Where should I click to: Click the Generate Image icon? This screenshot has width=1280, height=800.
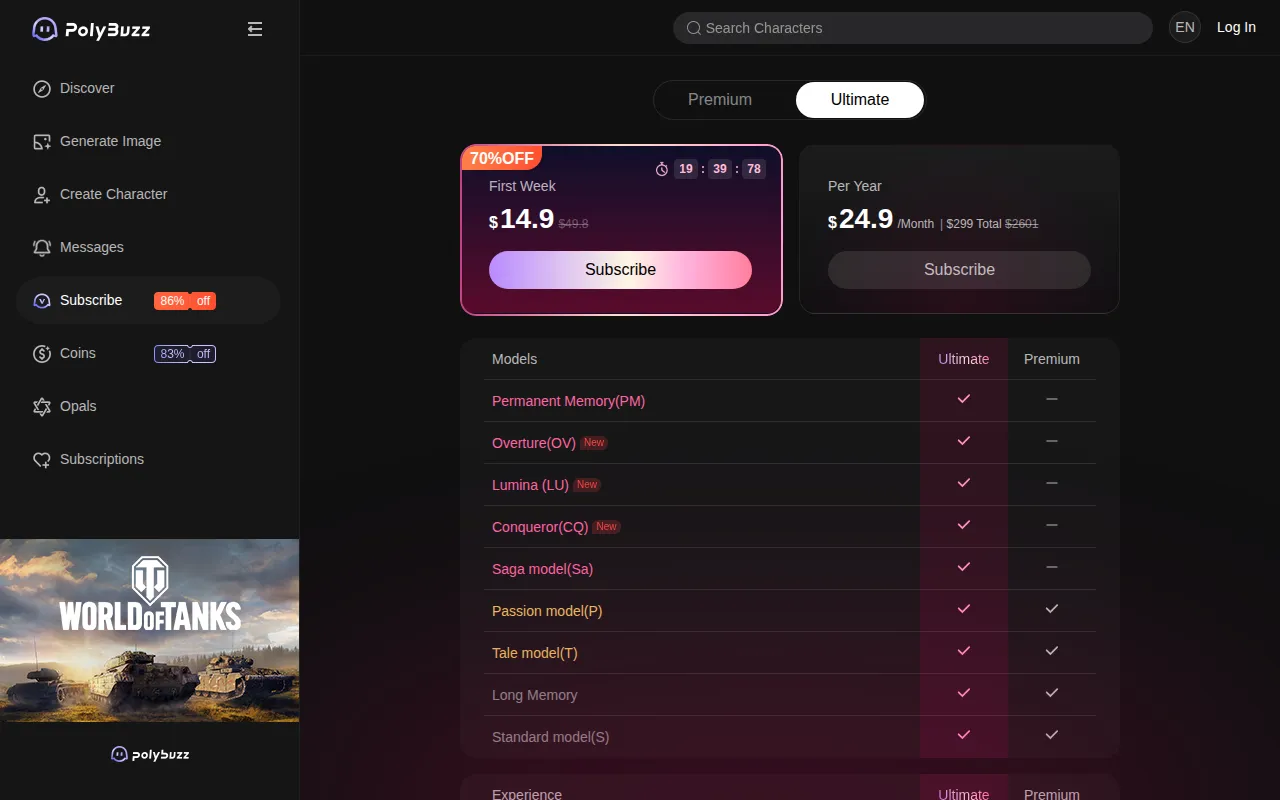(x=42, y=142)
